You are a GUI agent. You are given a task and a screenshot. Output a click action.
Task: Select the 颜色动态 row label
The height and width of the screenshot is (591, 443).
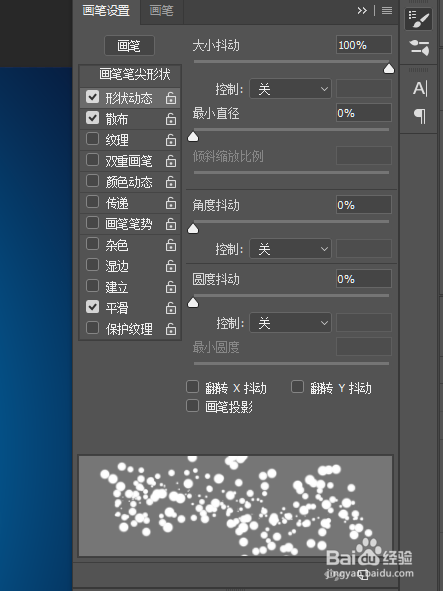tap(129, 182)
